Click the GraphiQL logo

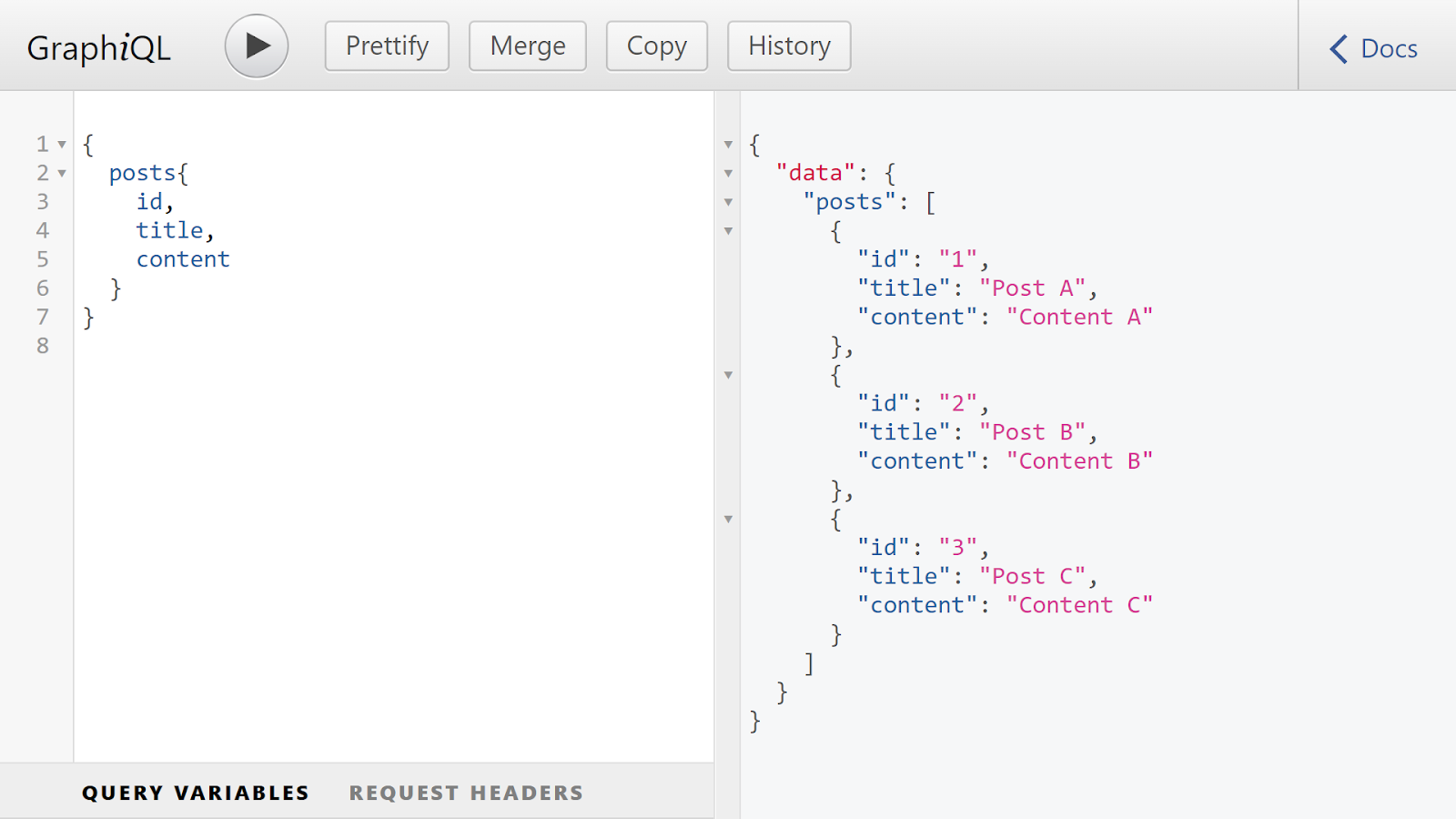tap(98, 48)
